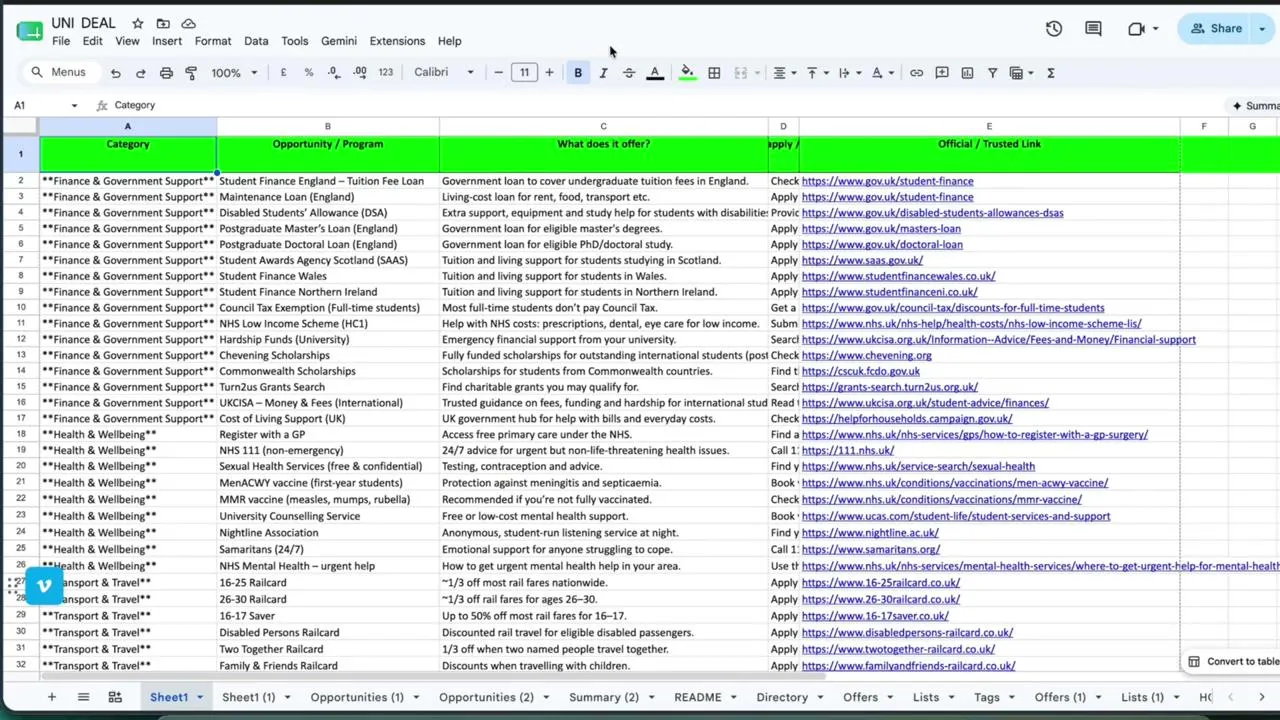The image size is (1280, 720).
Task: Redo the last undone action
Action: [140, 73]
